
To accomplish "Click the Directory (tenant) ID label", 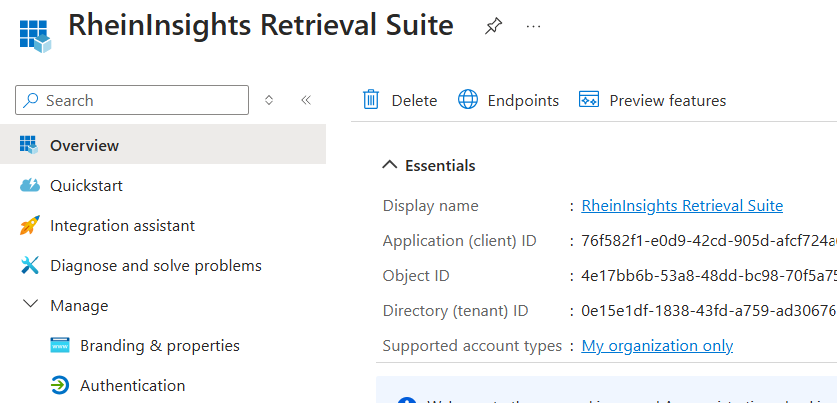I will (455, 310).
